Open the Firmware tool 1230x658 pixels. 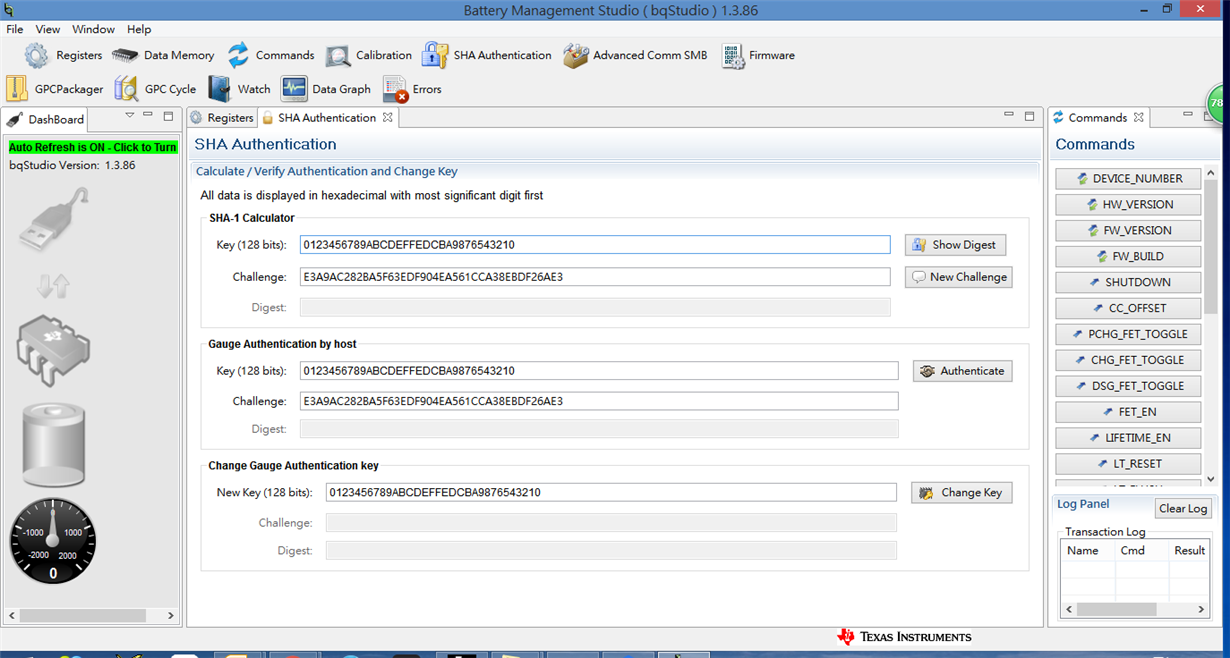(x=758, y=55)
